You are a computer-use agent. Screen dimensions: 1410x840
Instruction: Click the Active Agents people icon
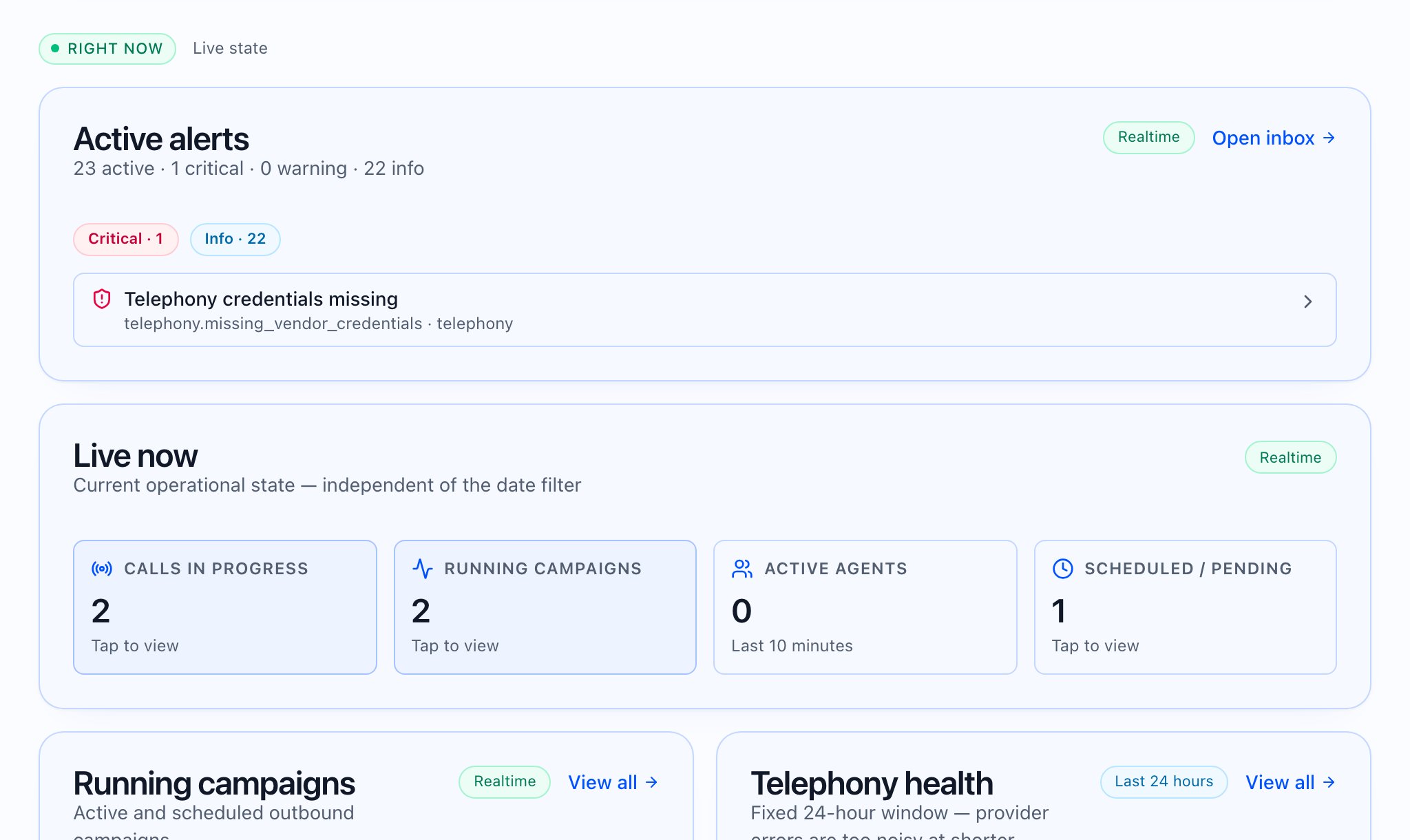point(742,569)
